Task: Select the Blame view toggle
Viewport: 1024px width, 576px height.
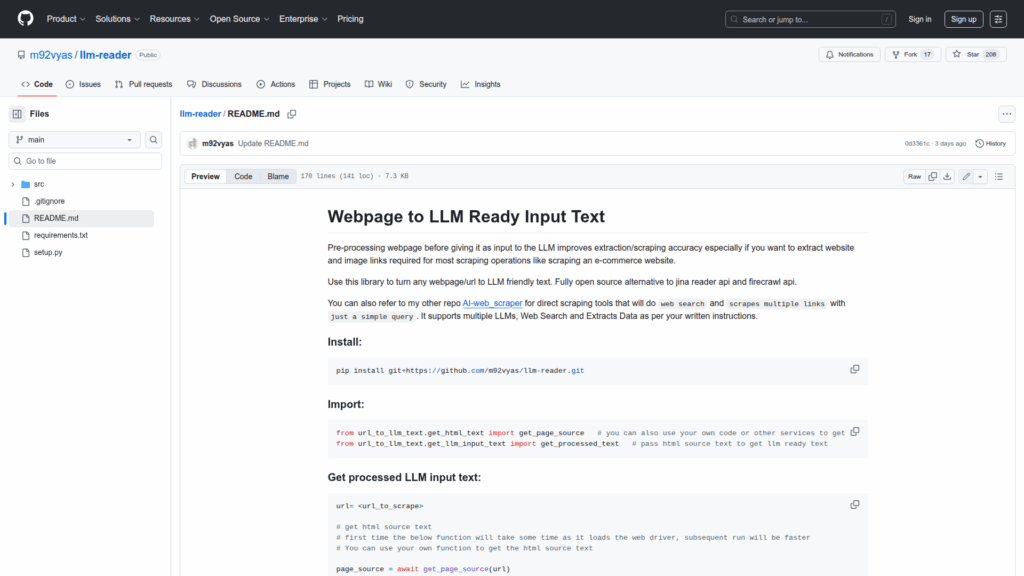Action: pyautogui.click(x=278, y=176)
